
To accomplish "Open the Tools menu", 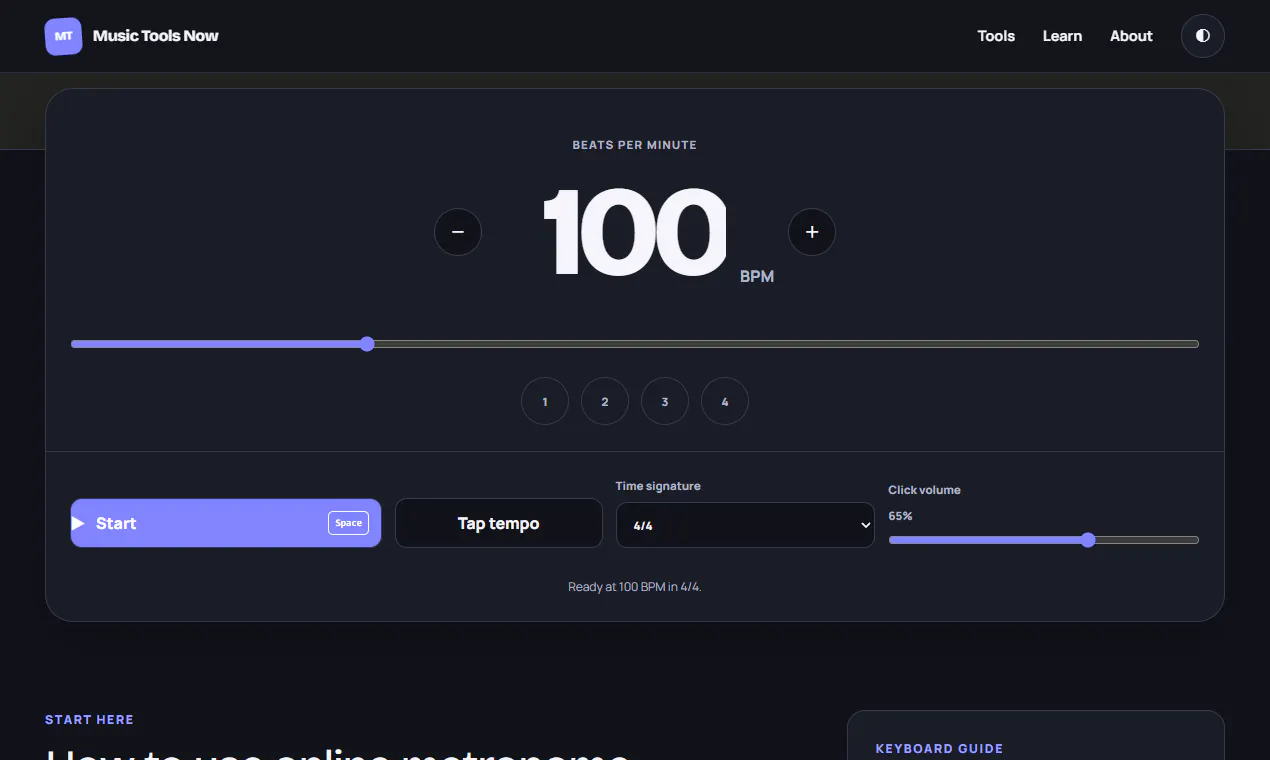I will click(x=996, y=36).
